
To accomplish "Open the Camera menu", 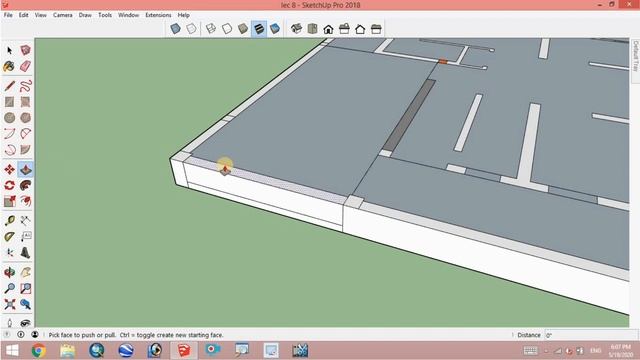I will 62,15.
